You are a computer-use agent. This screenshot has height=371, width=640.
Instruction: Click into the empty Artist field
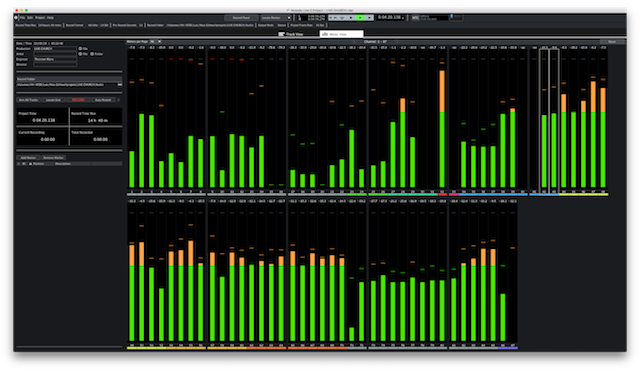point(55,54)
